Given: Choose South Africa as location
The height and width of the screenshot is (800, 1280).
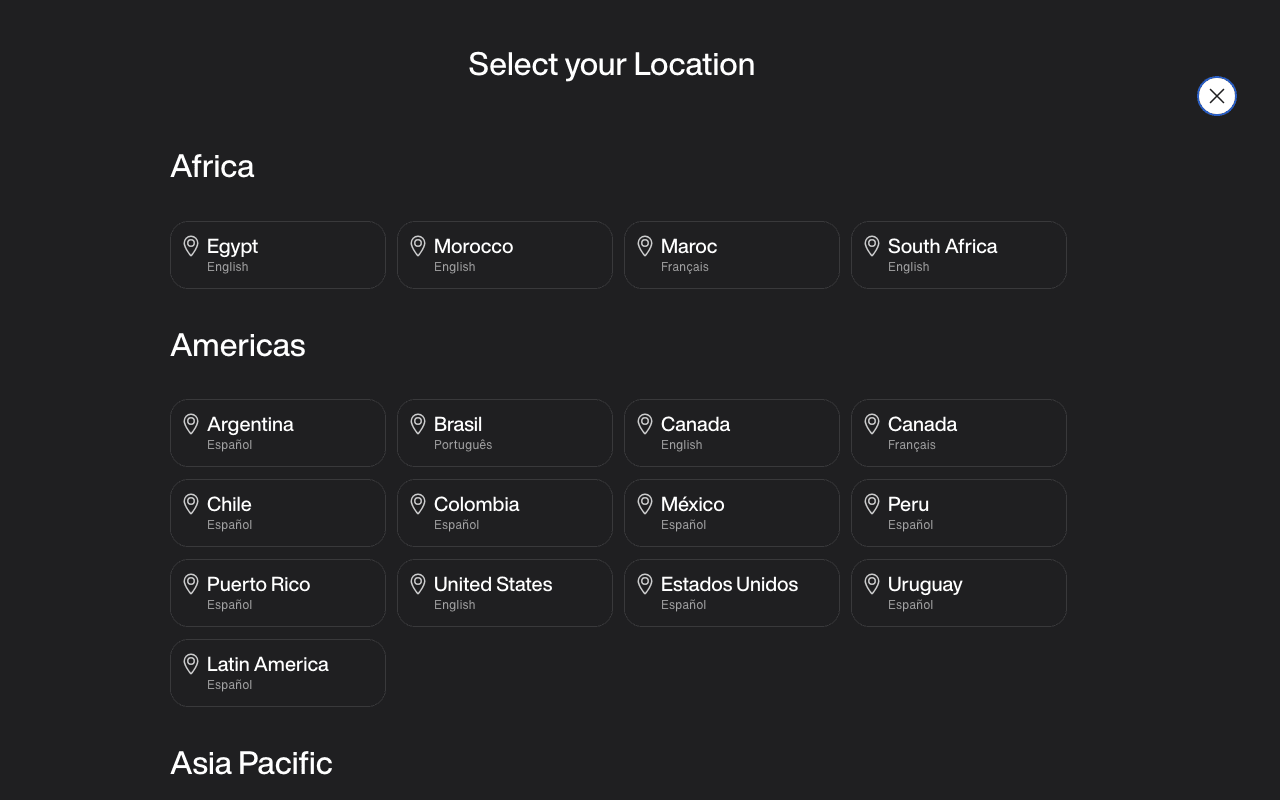Looking at the screenshot, I should point(958,255).
